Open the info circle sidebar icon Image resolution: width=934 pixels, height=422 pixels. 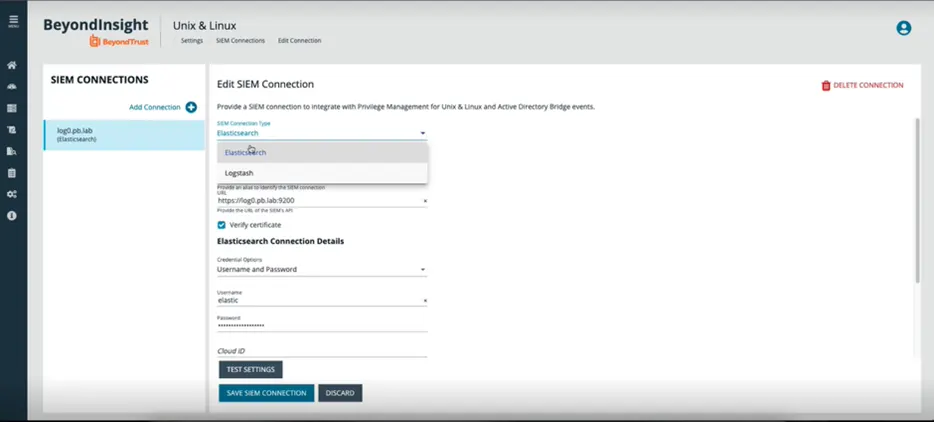[11, 216]
